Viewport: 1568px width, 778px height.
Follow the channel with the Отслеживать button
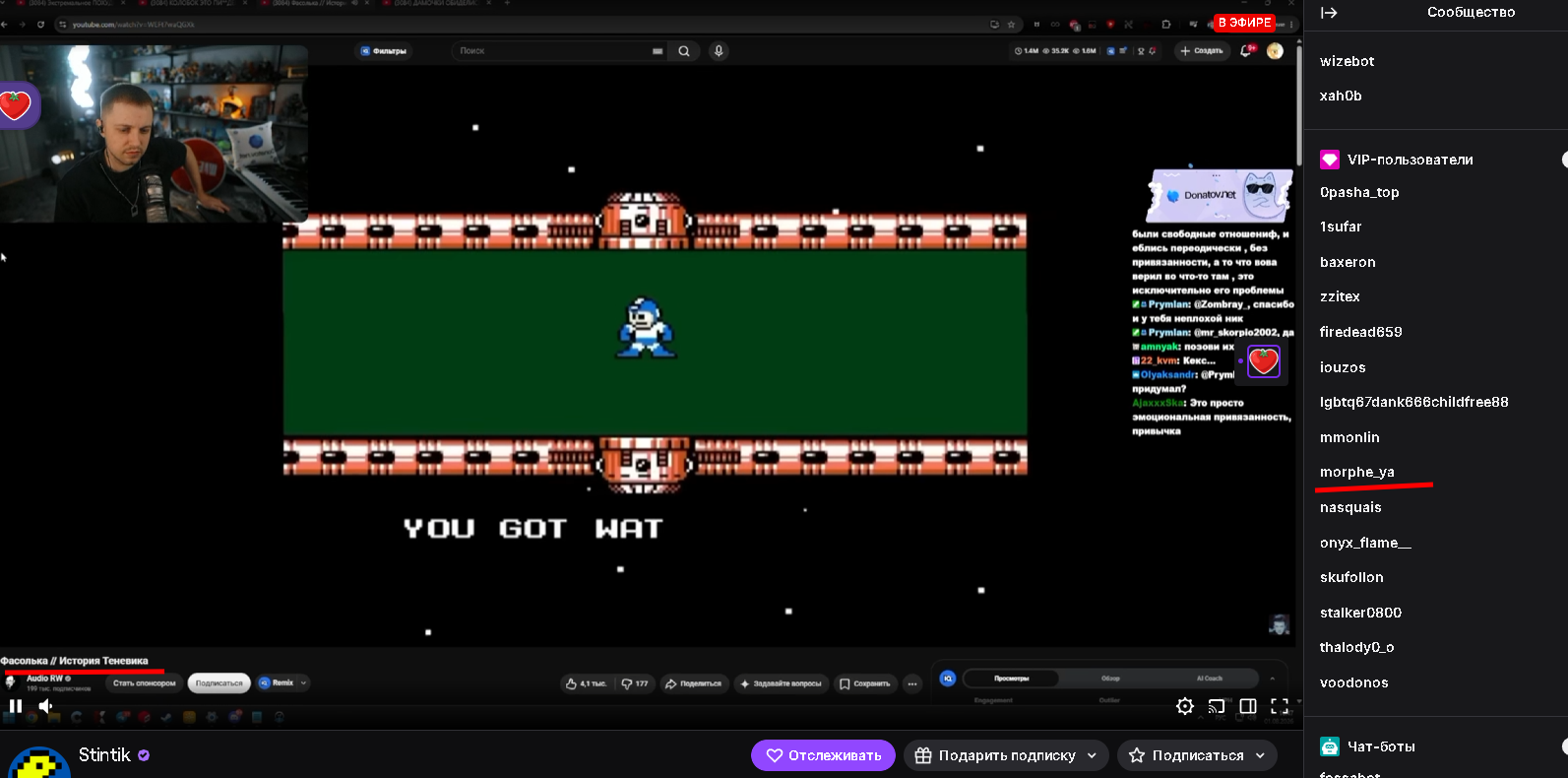point(823,755)
